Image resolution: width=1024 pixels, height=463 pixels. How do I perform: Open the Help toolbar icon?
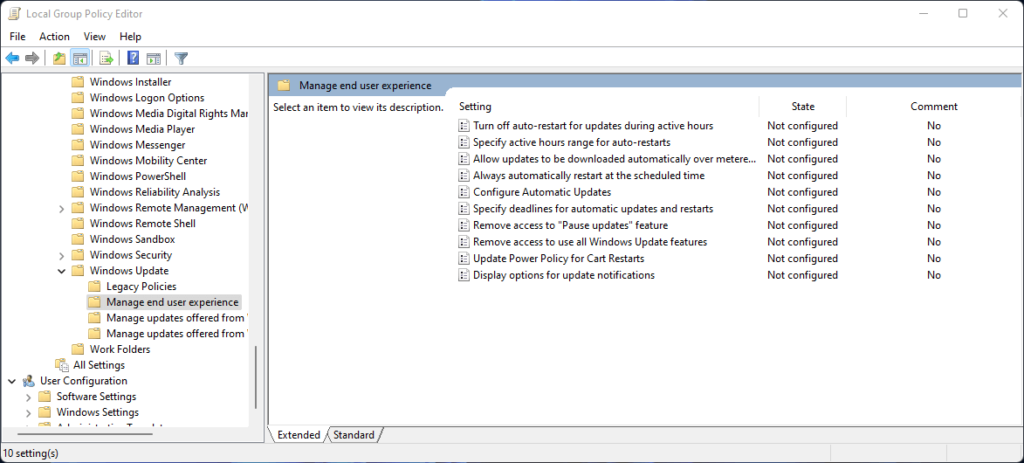(133, 59)
